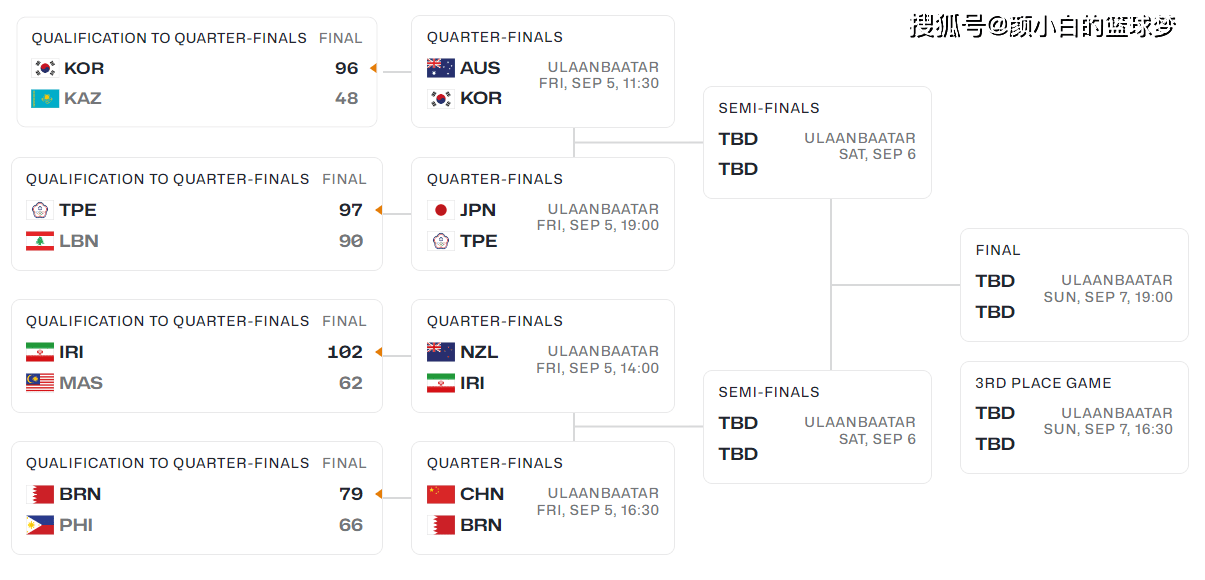Screen dimensions: 1205x580
Task: Click the Kazakhstan flag icon
Action: [x=45, y=99]
